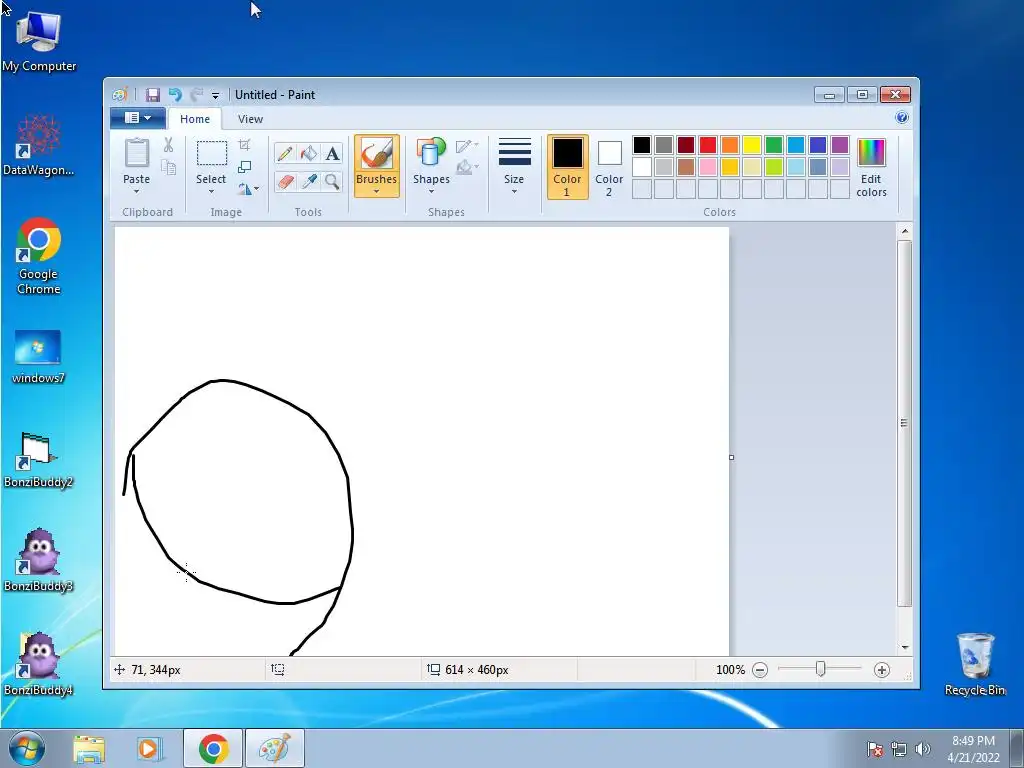Screen dimensions: 1024x768
Task: Select the Fill with color bucket tool
Action: 308,153
